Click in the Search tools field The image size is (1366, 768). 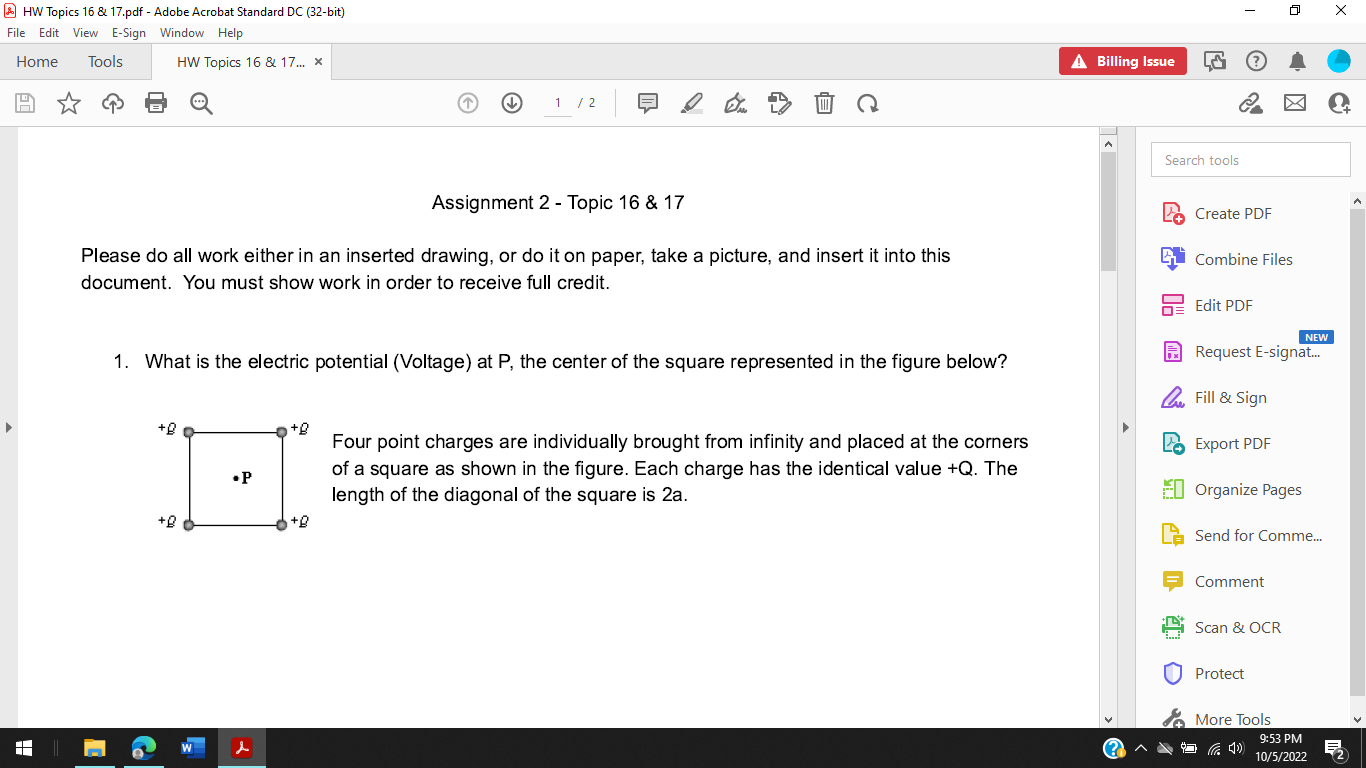click(x=1250, y=159)
